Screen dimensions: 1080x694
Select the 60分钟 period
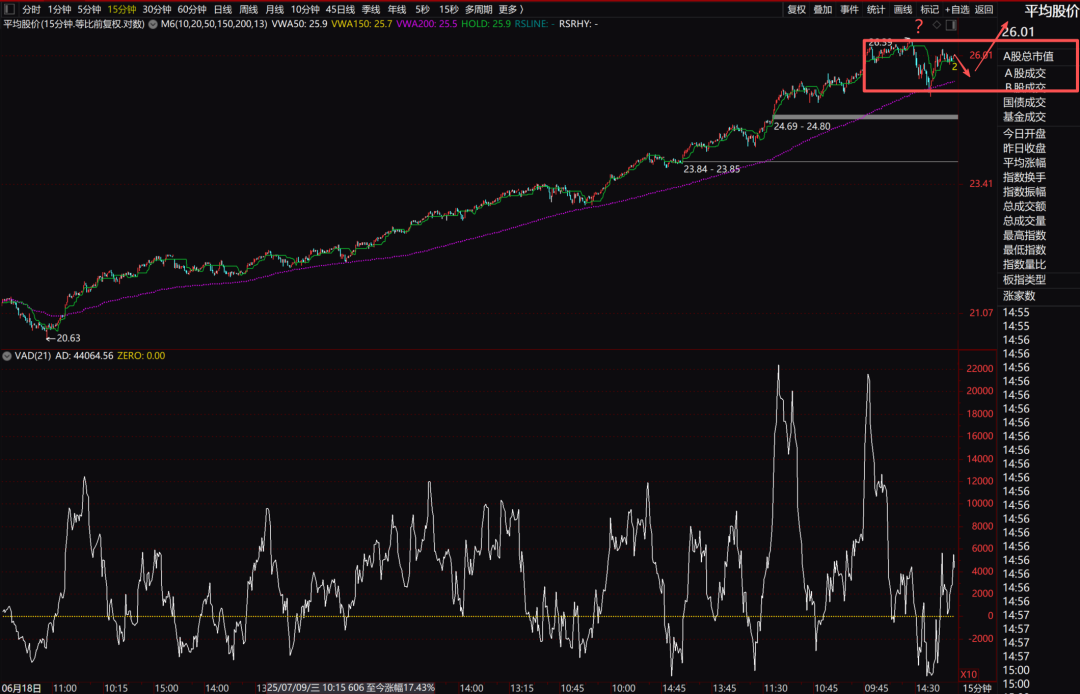192,9
